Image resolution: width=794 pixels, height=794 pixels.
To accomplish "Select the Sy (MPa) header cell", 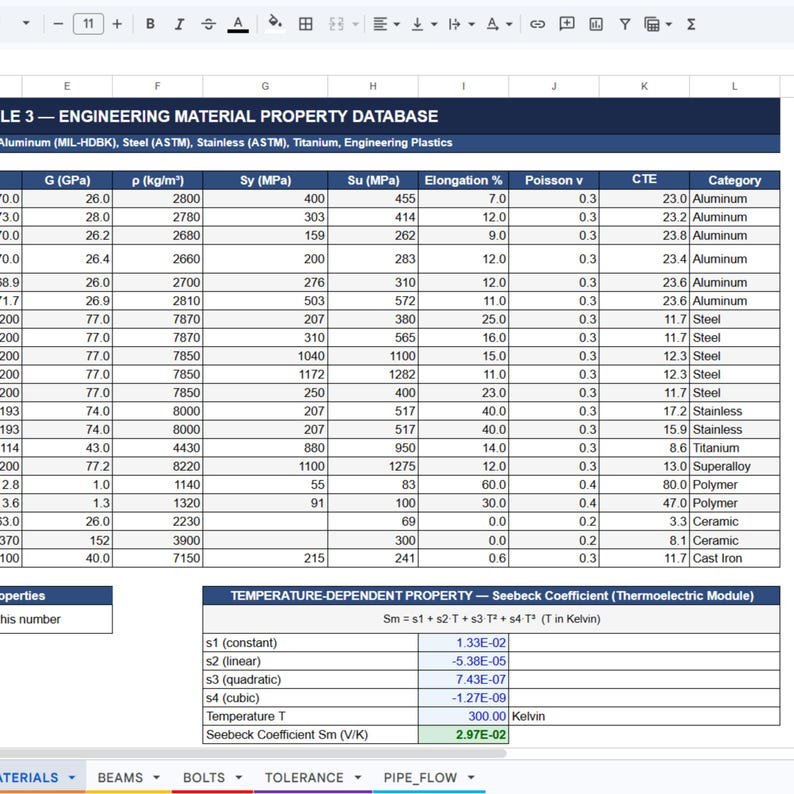I will tap(265, 180).
